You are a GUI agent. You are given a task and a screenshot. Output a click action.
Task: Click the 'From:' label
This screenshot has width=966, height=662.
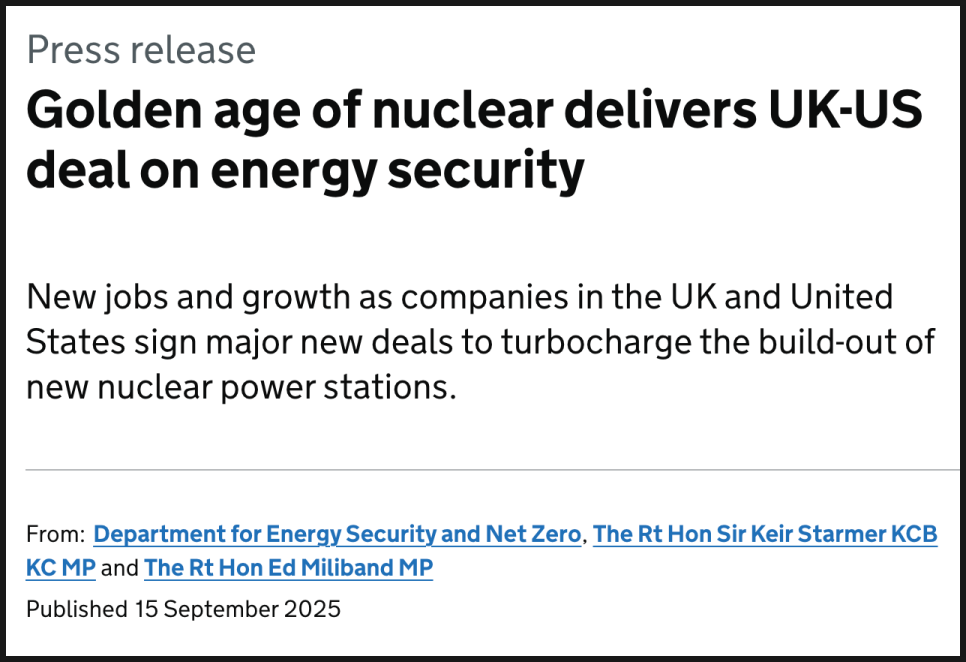(55, 534)
